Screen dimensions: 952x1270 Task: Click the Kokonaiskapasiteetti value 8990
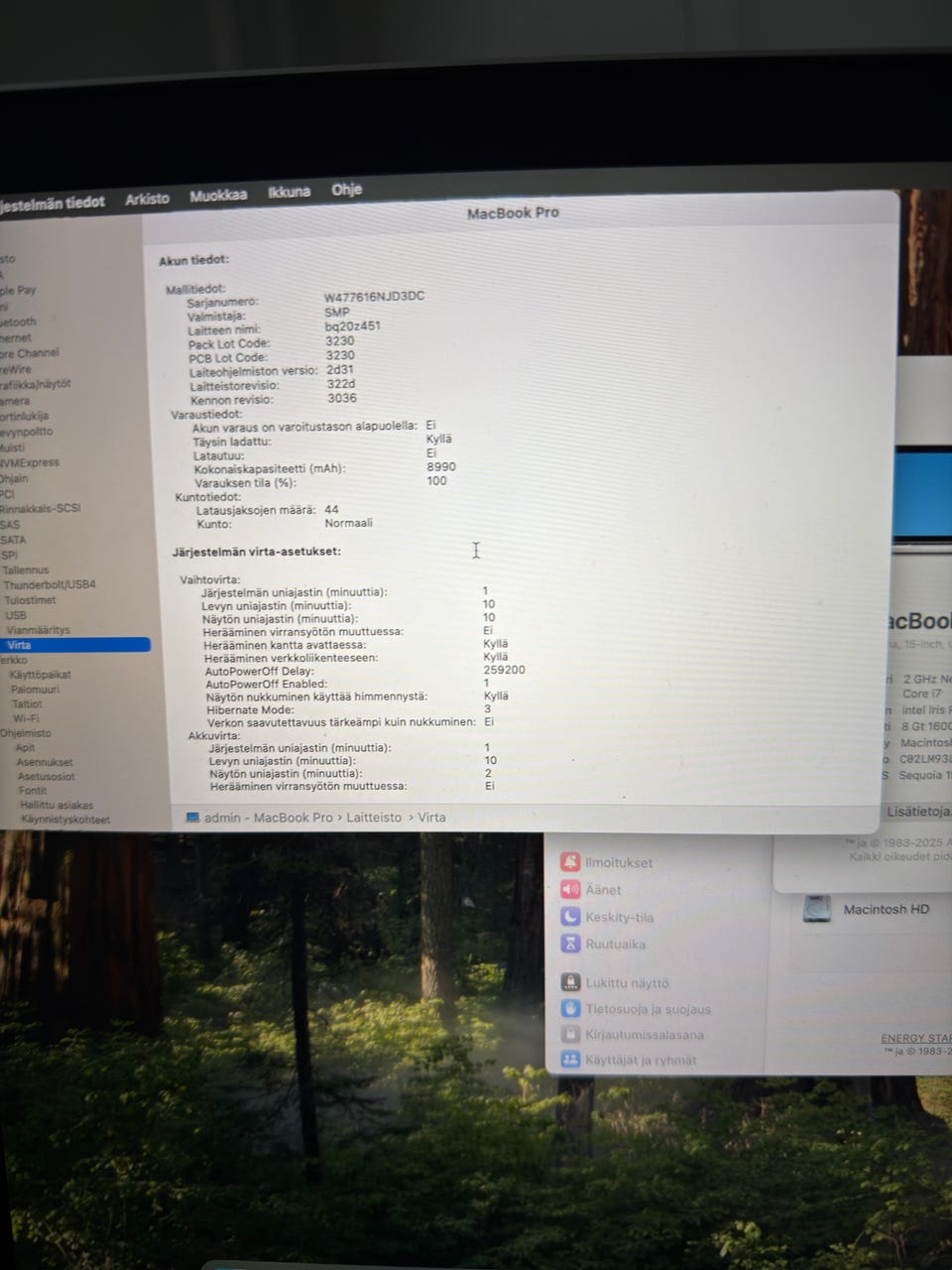pyautogui.click(x=441, y=466)
